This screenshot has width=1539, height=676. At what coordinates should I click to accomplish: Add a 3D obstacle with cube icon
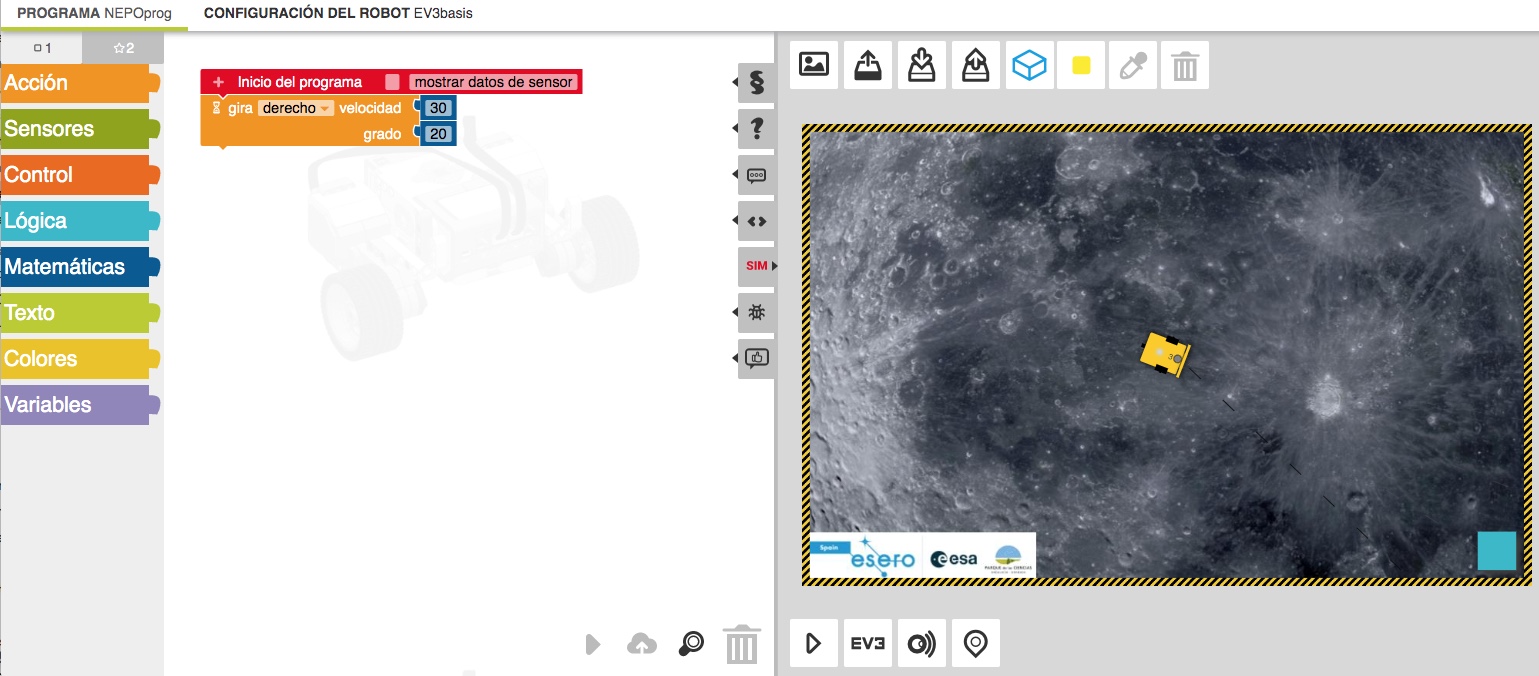tap(1029, 66)
